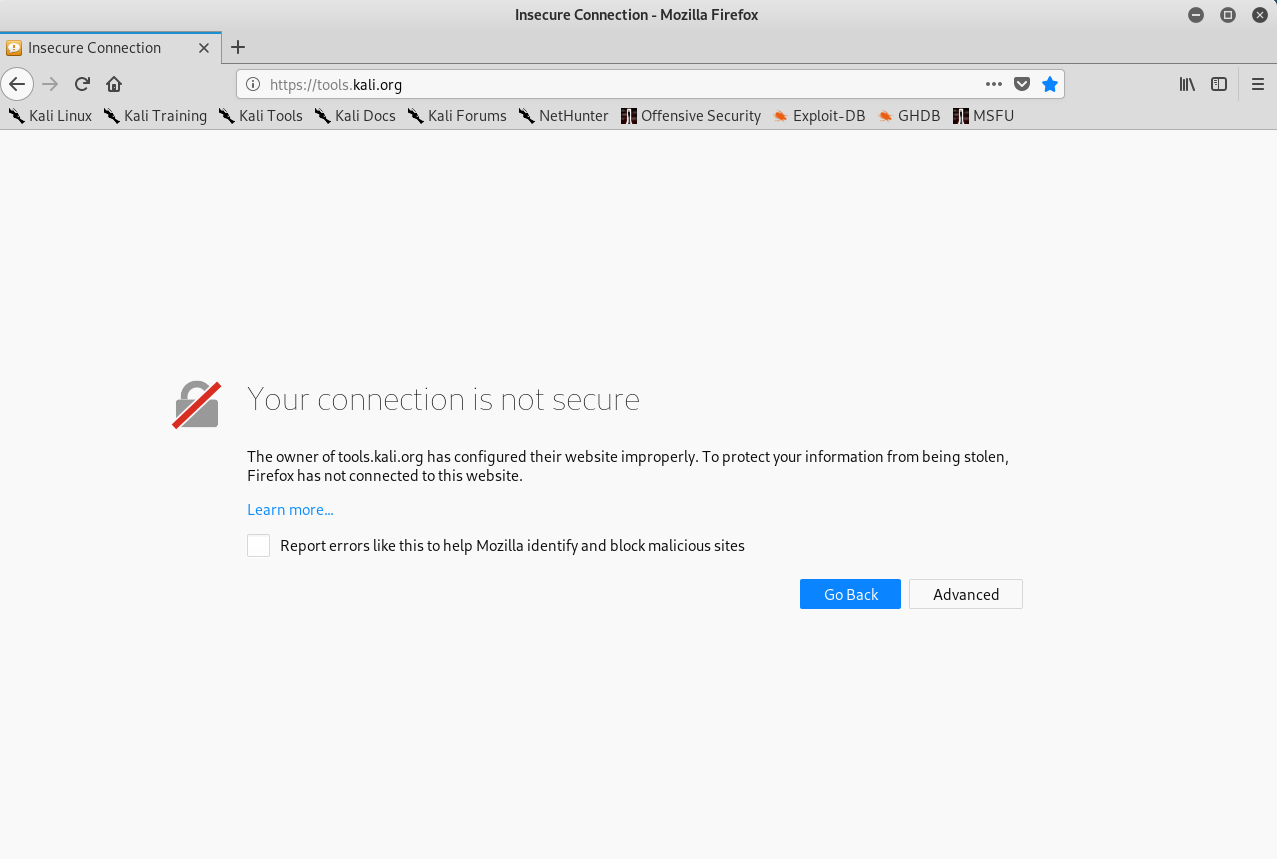
Task: Show sidebars icon in toolbar
Action: (x=1219, y=84)
